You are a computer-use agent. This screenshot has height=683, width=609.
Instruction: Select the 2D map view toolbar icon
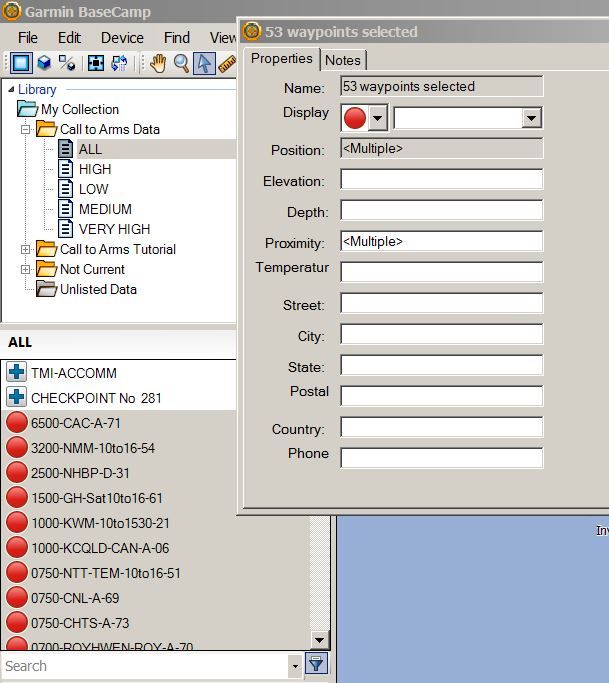coord(21,63)
